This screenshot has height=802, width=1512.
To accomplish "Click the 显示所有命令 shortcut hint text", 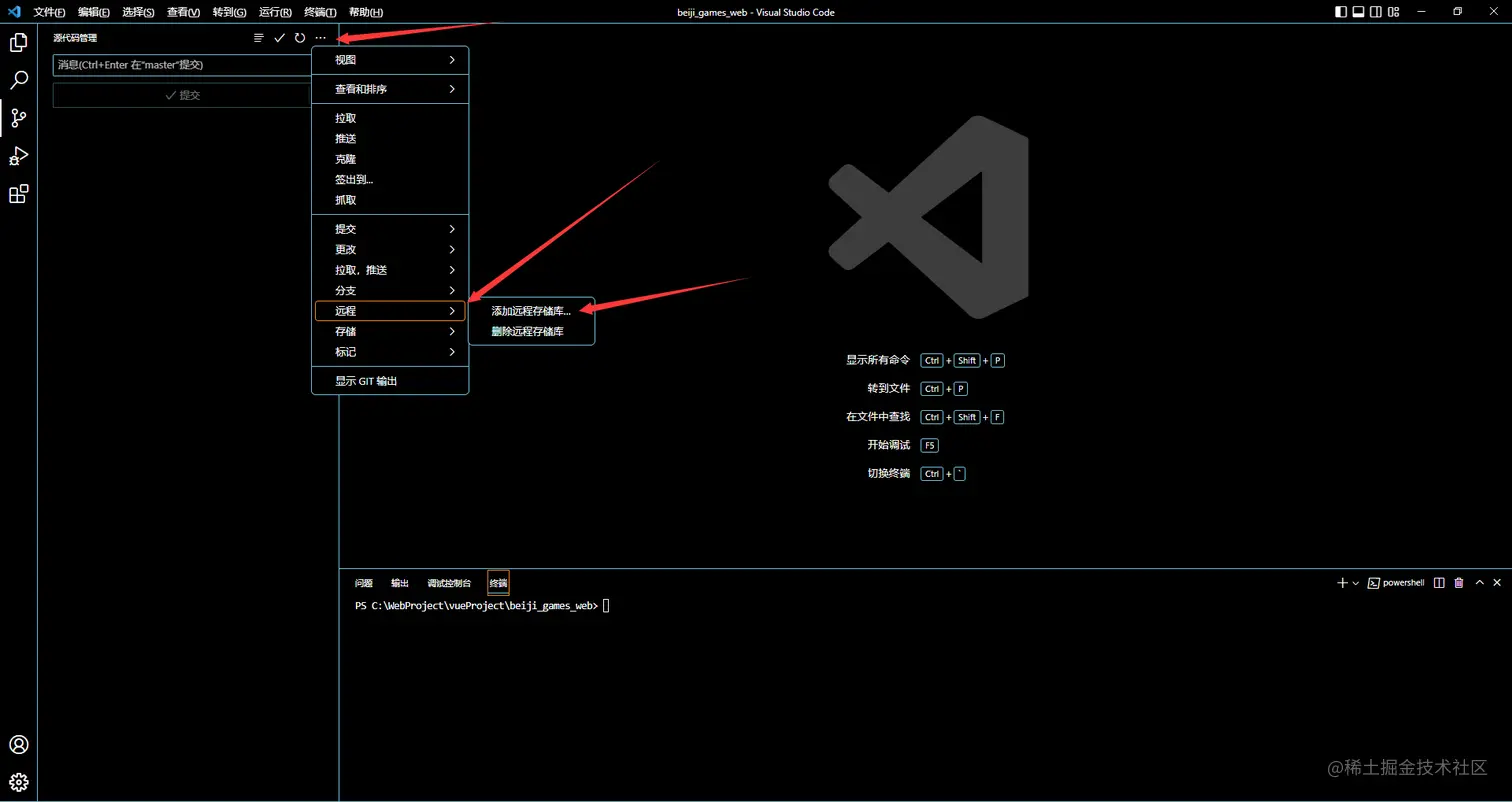I will (x=878, y=360).
